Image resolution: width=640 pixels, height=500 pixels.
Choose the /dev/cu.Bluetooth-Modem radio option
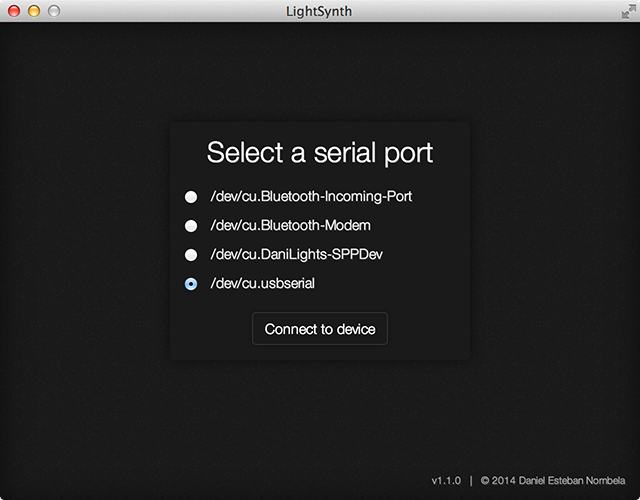[x=191, y=226]
